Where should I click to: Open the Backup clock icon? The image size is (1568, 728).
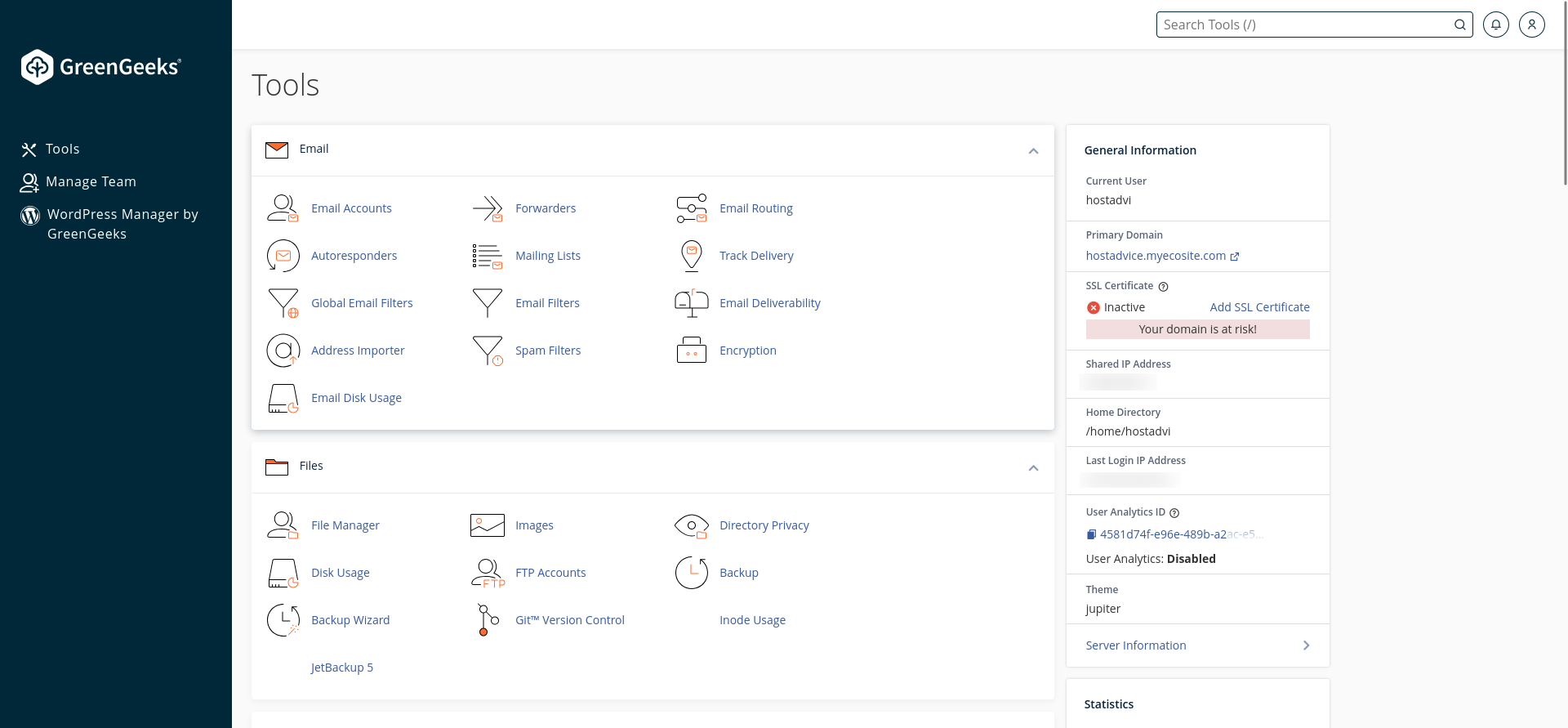click(x=692, y=573)
